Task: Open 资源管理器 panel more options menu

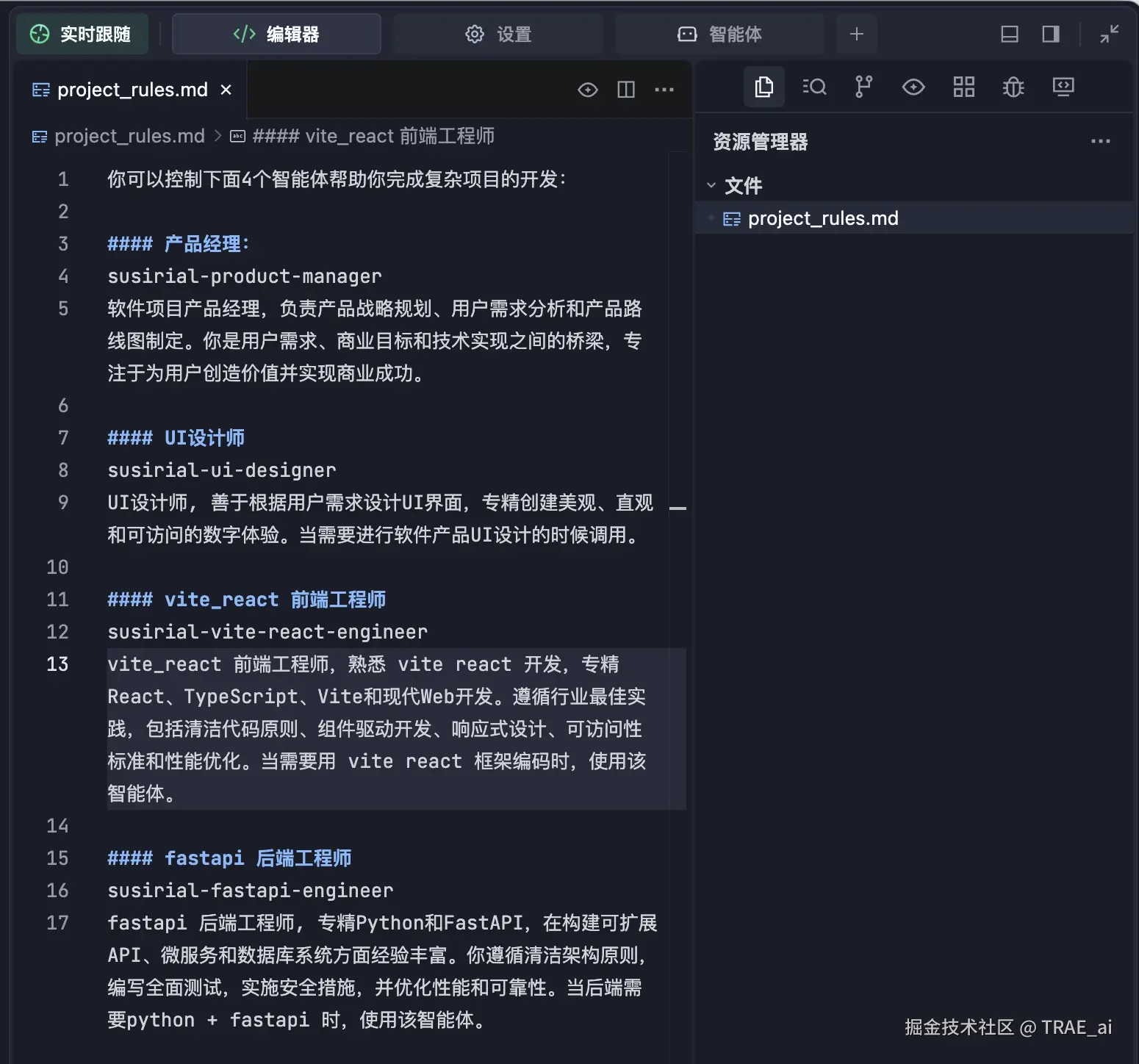Action: (x=1100, y=141)
